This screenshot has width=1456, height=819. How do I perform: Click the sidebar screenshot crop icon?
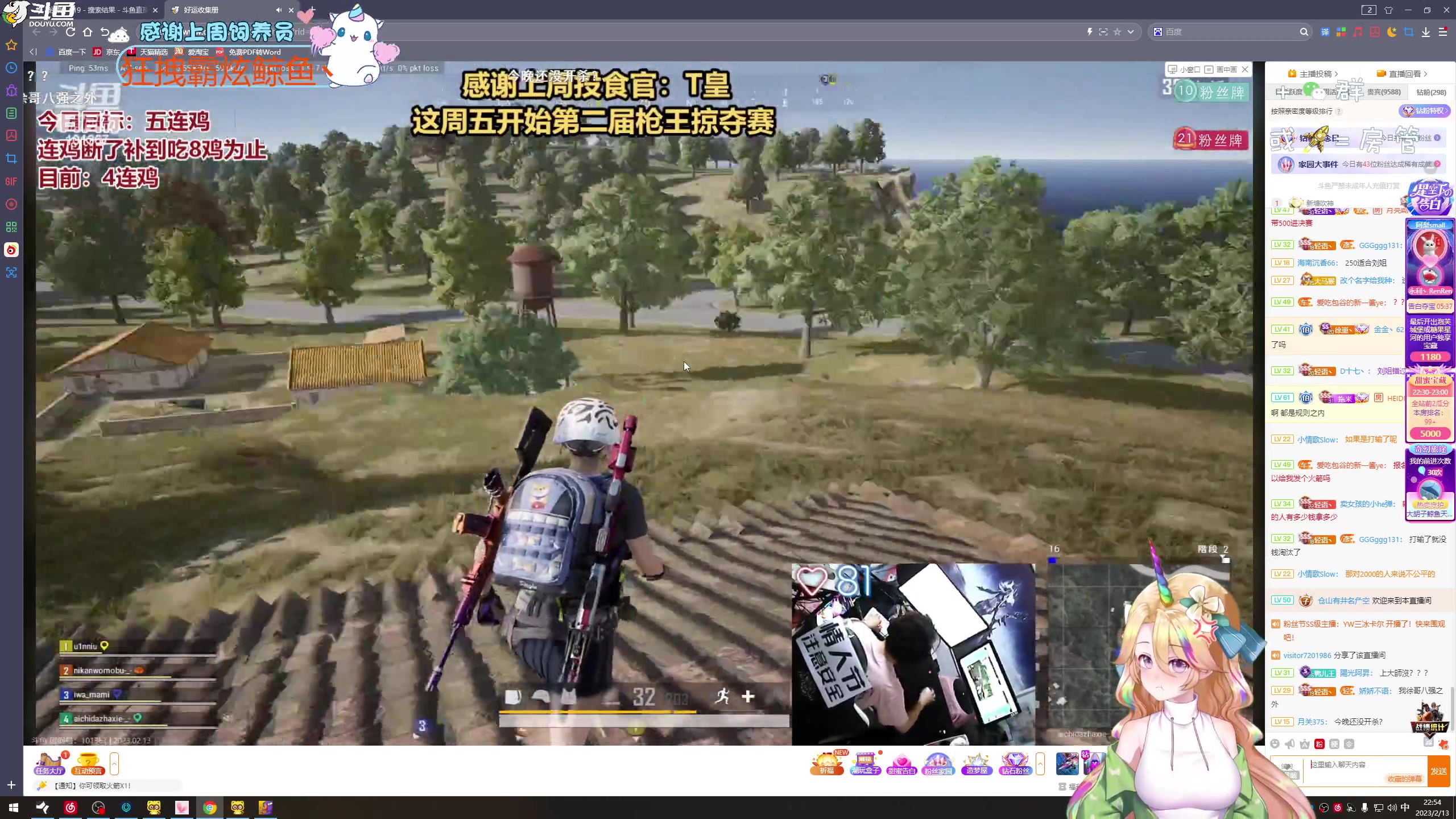[11, 159]
